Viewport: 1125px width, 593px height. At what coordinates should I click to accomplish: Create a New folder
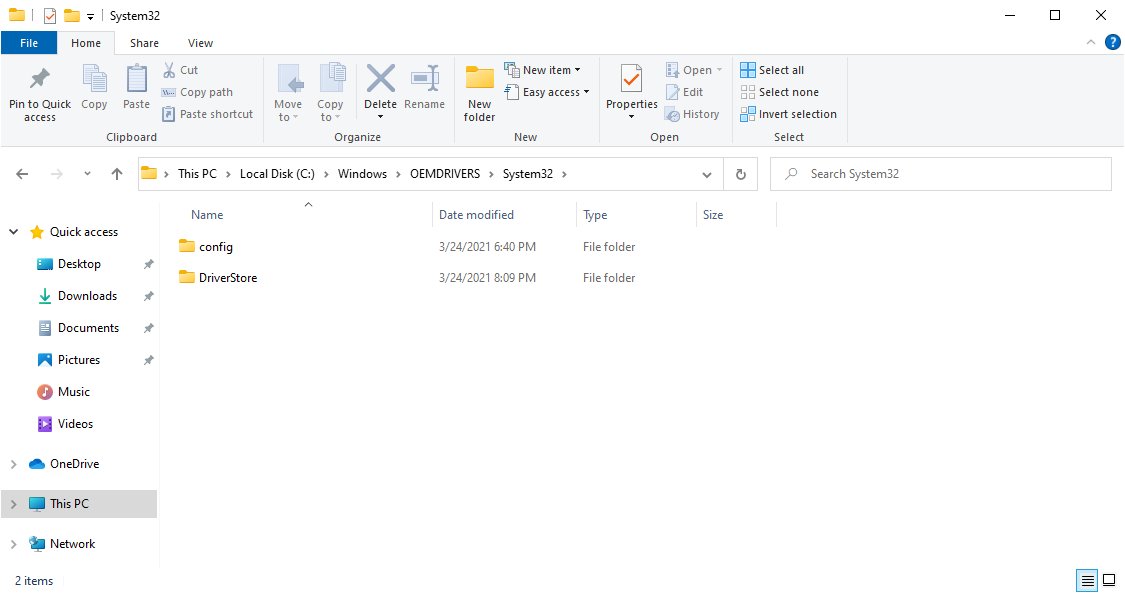click(x=479, y=93)
